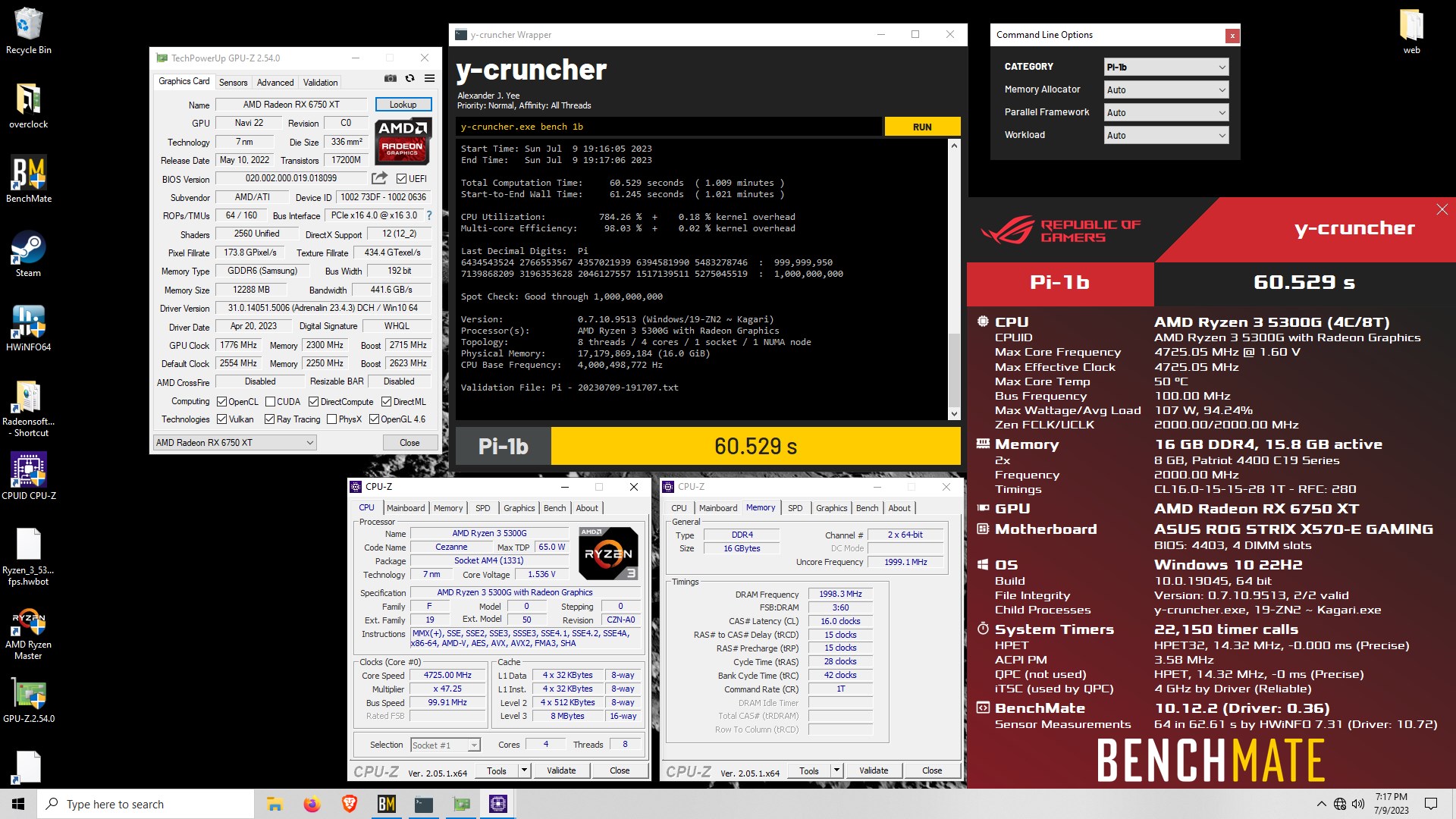
Task: Open Parallel Framework dropdown
Action: (x=1166, y=112)
